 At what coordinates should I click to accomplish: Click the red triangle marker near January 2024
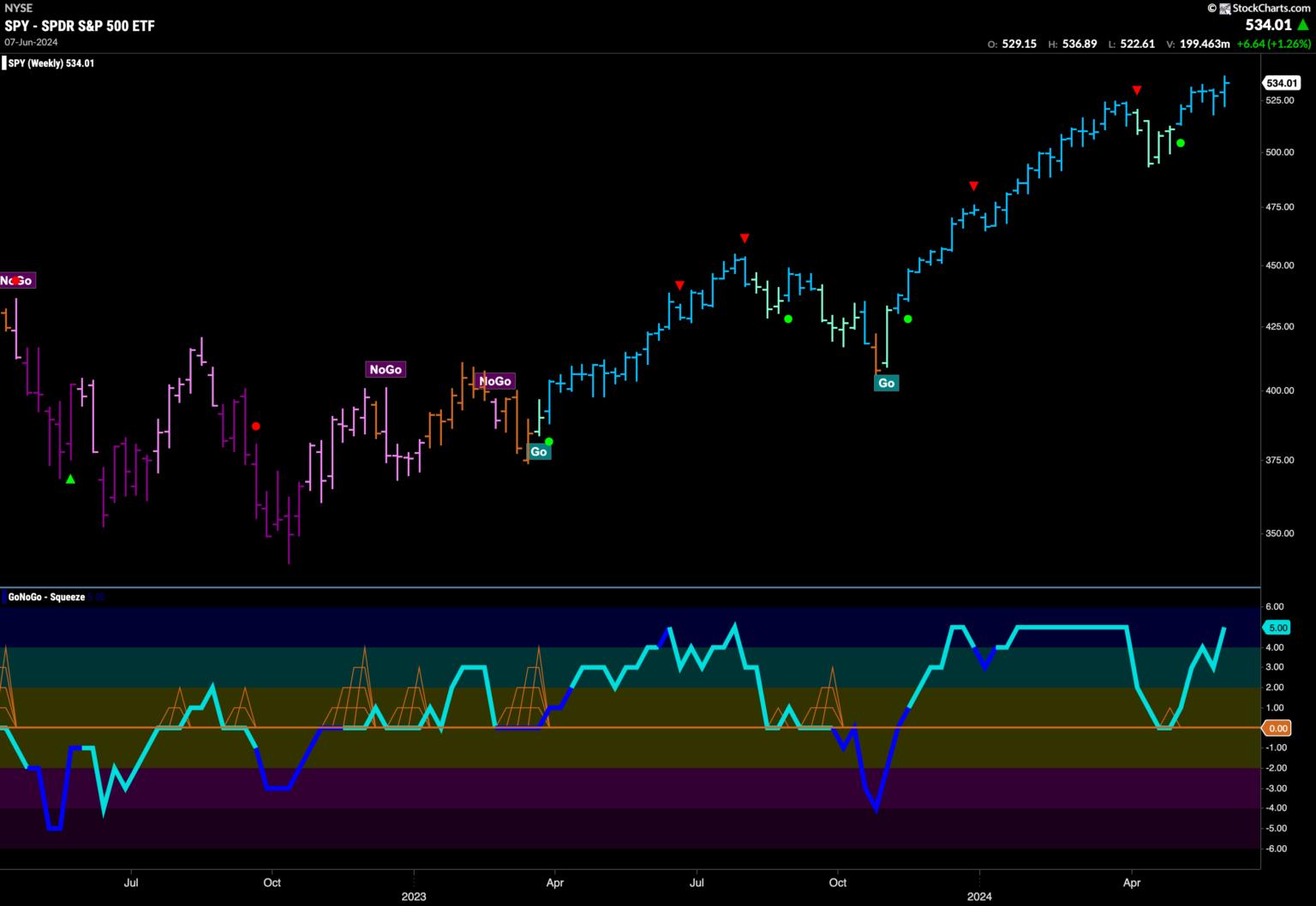coord(973,186)
